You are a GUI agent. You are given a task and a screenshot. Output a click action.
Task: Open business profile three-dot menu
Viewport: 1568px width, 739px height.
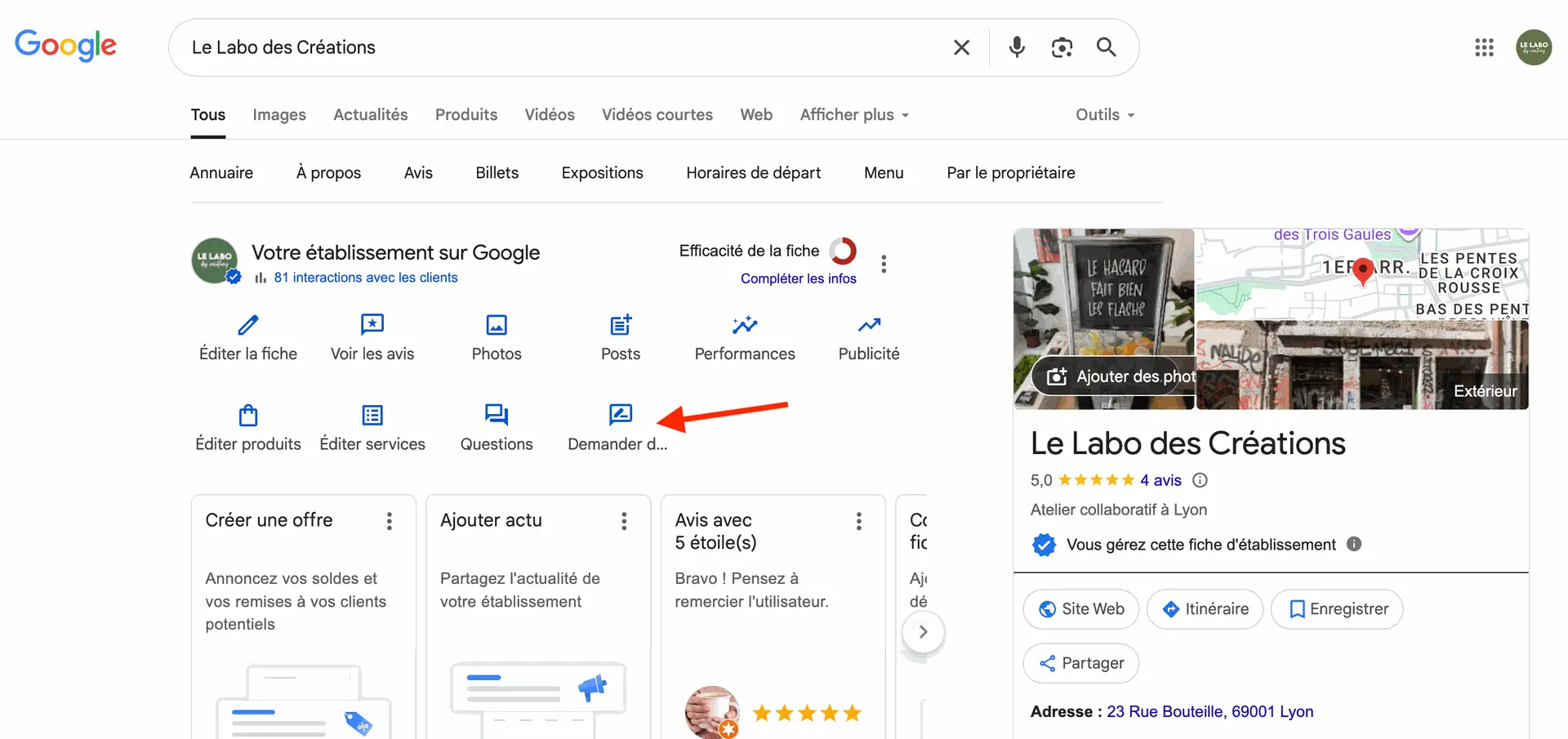pos(884,264)
